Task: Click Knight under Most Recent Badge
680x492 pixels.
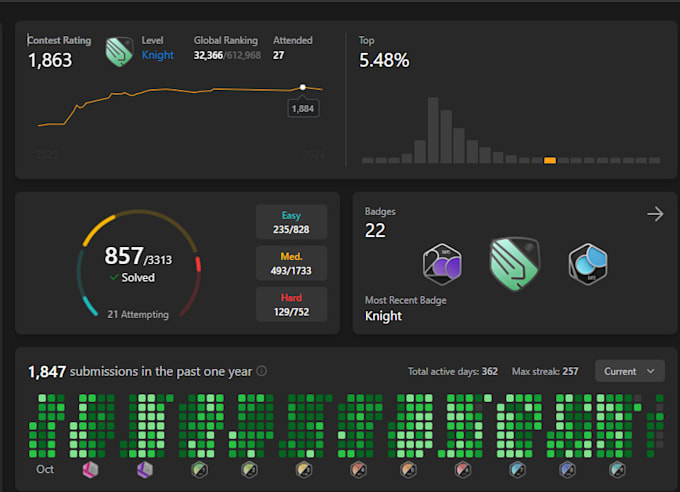Action: coord(383,316)
